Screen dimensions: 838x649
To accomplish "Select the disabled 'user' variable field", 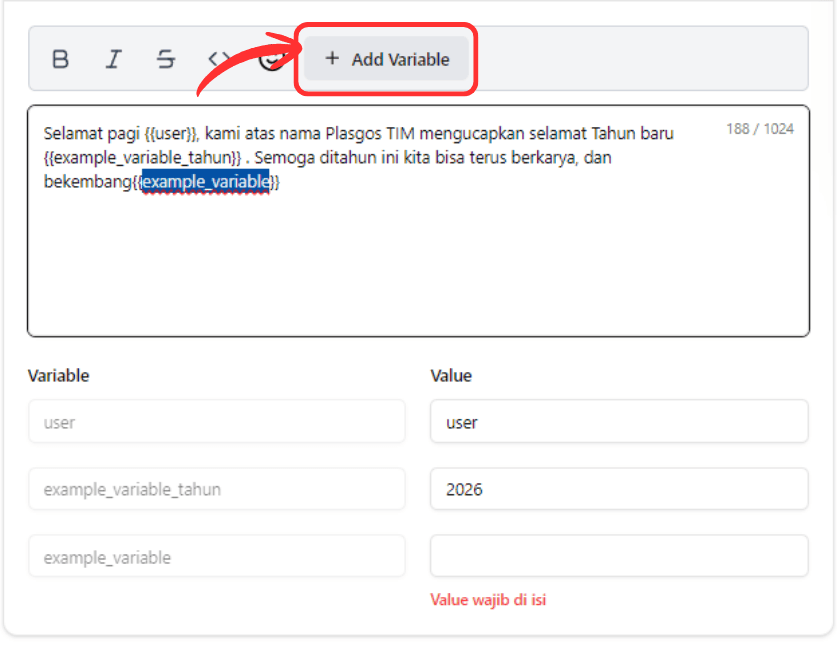I will pos(216,422).
